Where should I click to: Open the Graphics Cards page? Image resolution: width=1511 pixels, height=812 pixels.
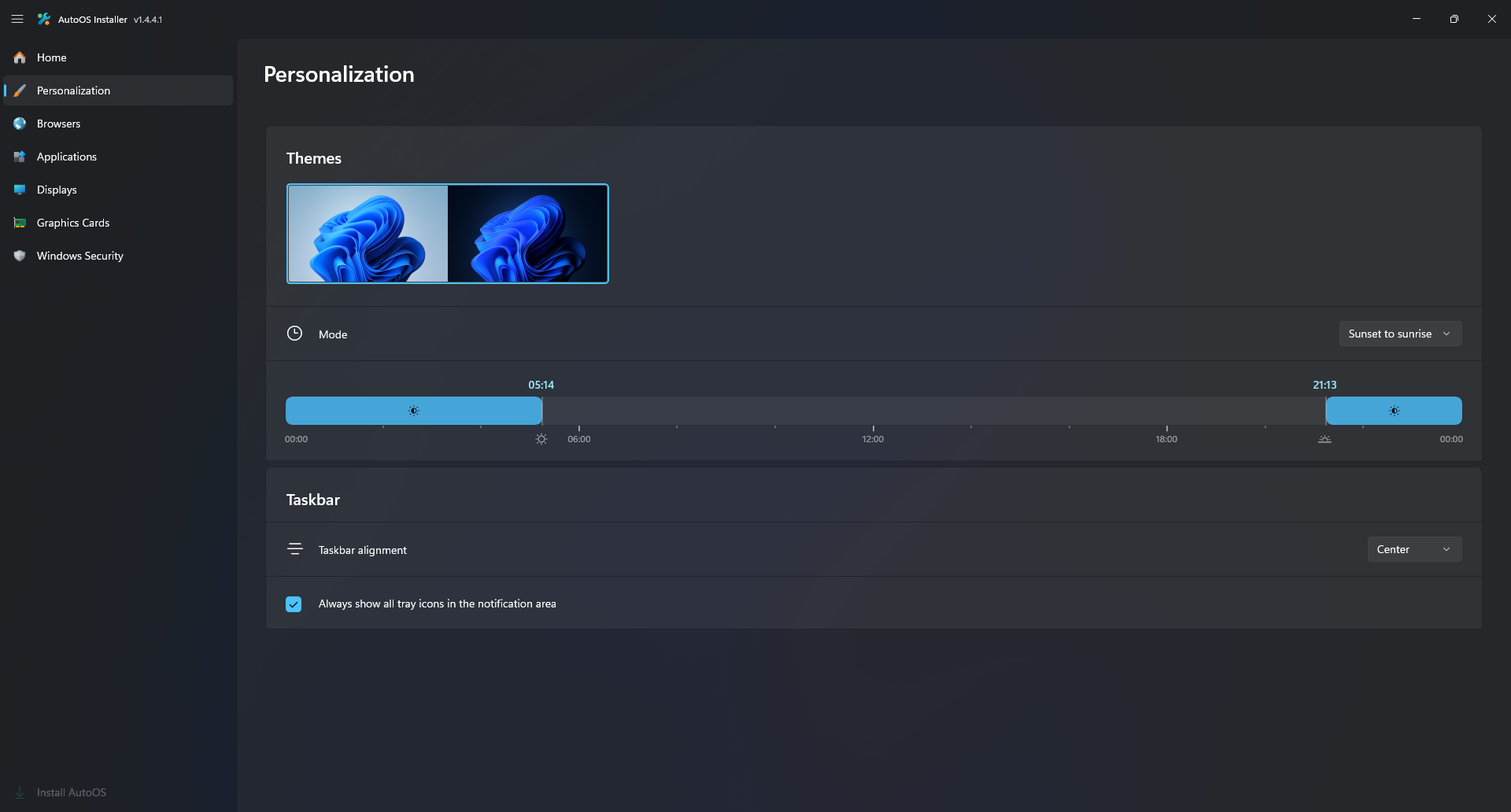click(x=118, y=223)
